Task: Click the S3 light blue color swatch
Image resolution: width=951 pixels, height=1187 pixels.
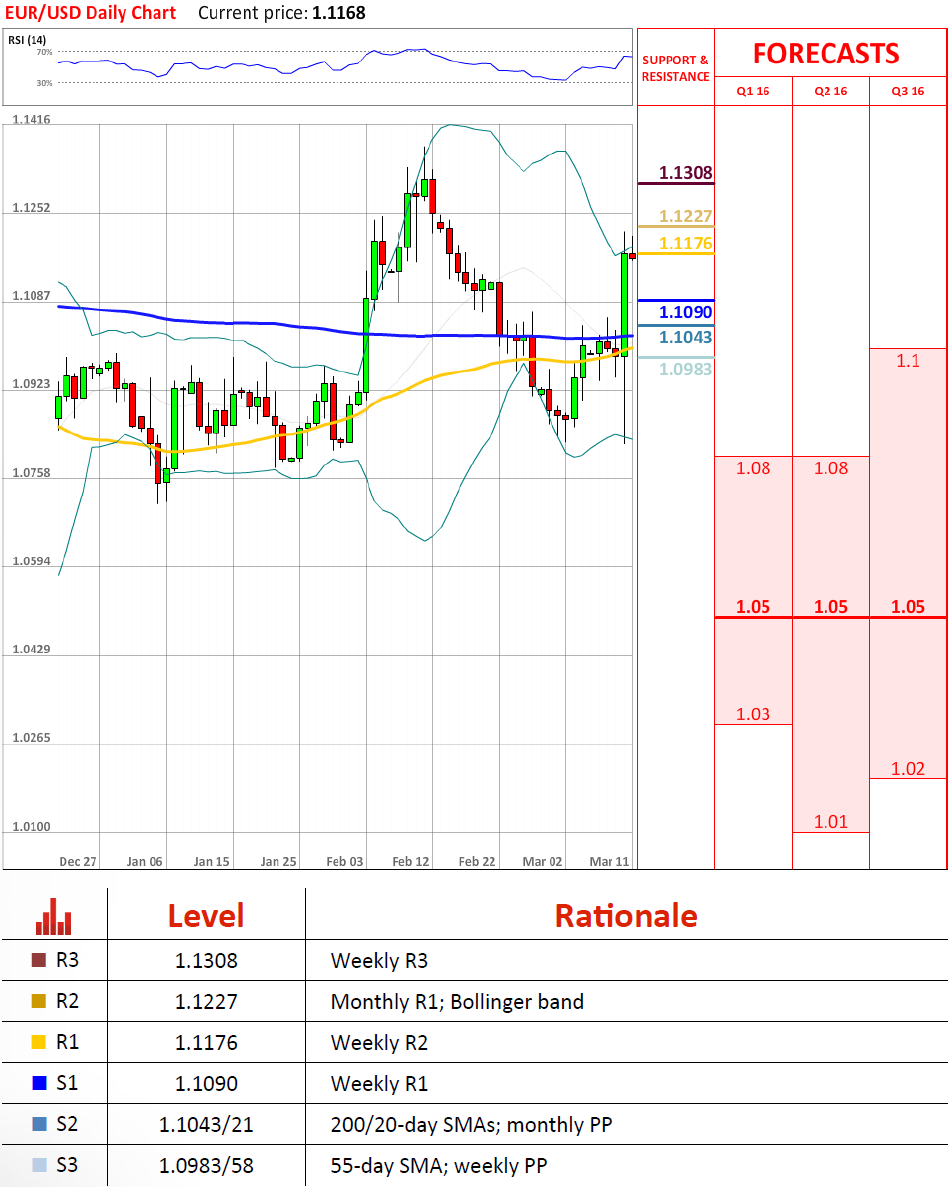Action: (x=39, y=1164)
